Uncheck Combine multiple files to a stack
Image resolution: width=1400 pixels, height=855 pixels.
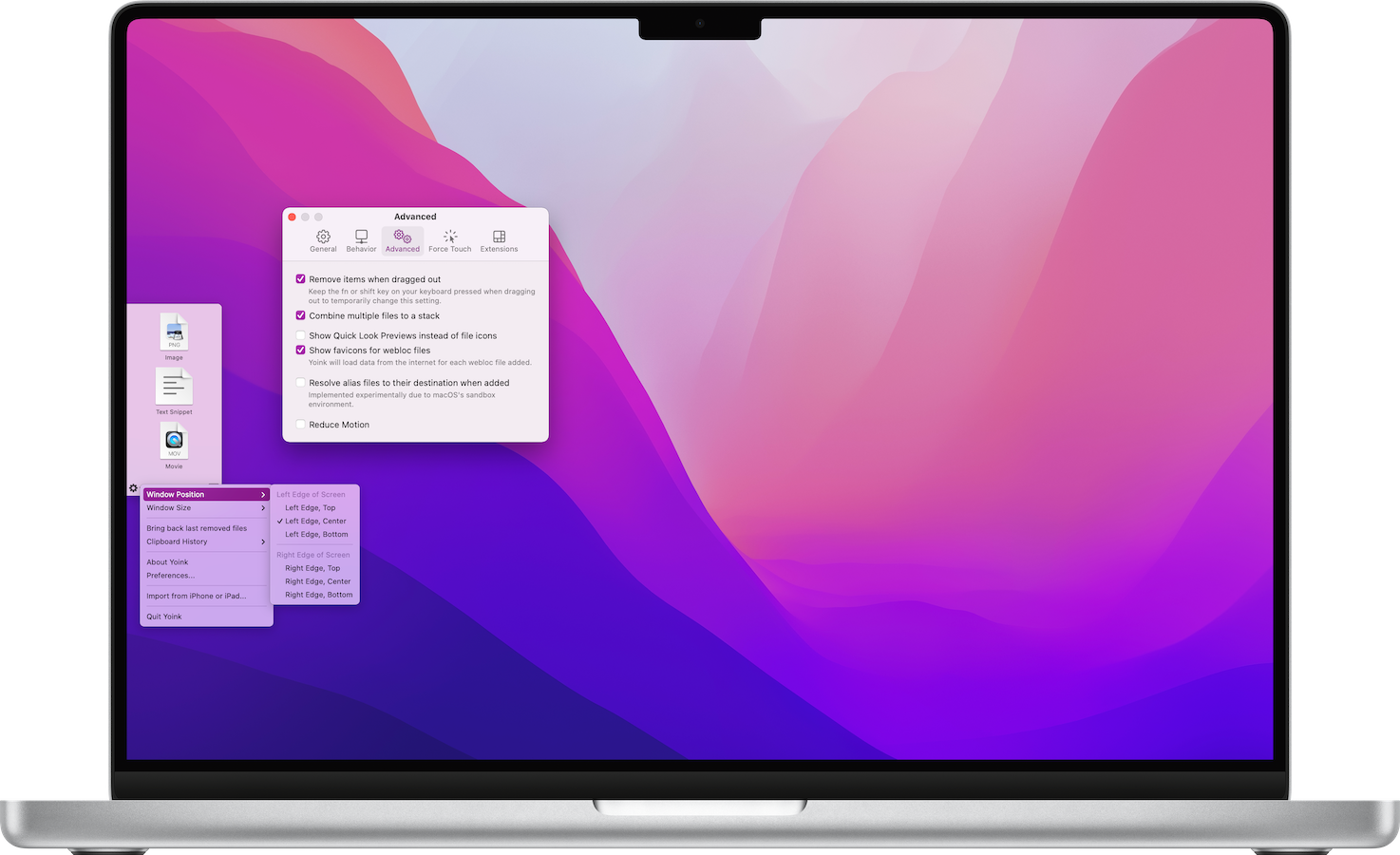click(x=300, y=315)
